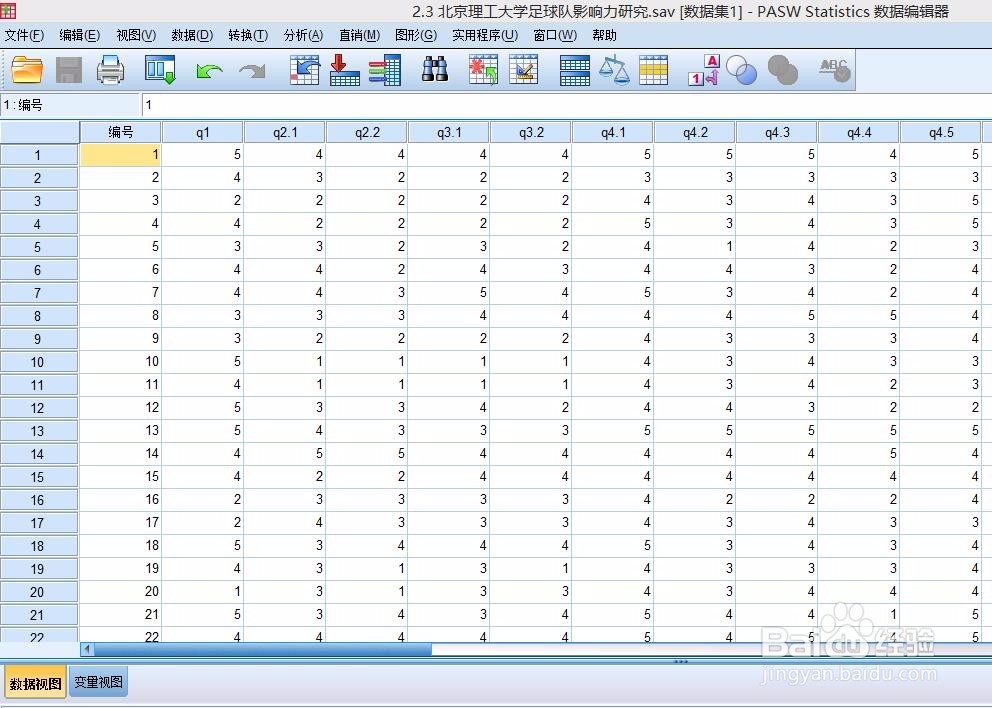The height and width of the screenshot is (708, 992).
Task: Select the q1 column header
Action: click(202, 132)
